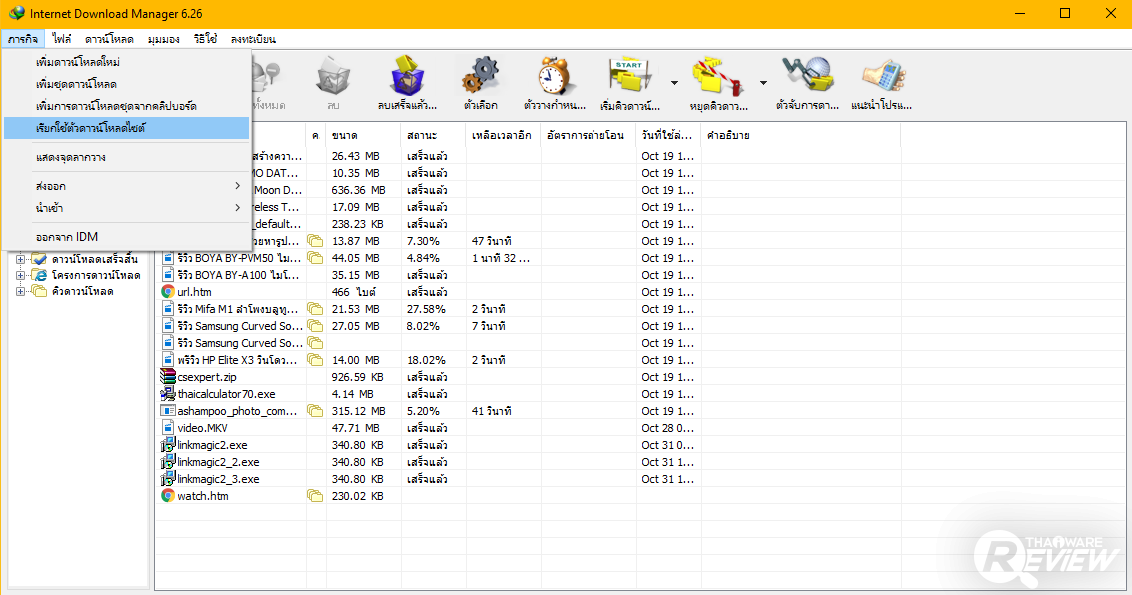Open the มุมมอง view menu

point(164,39)
